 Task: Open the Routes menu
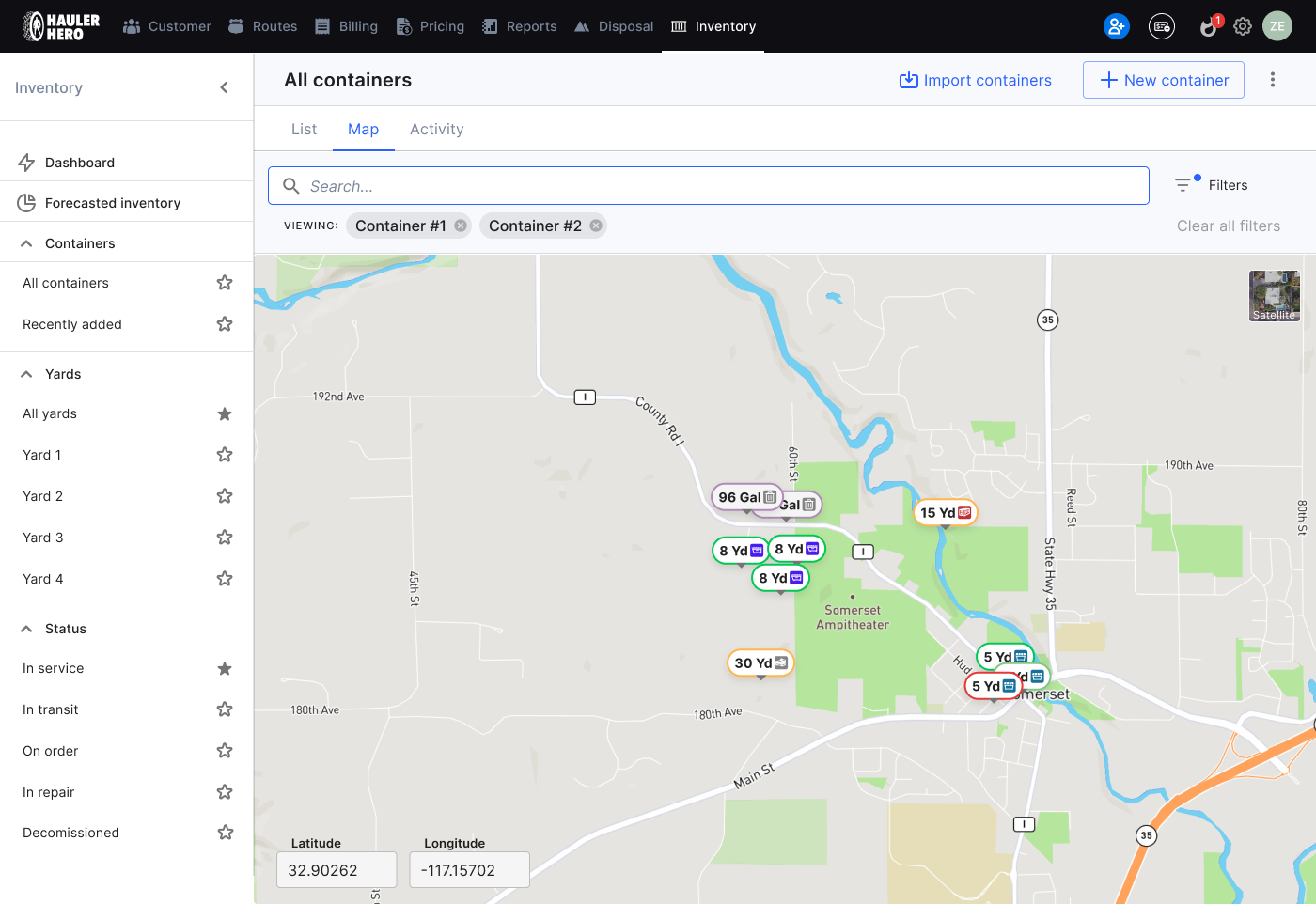[263, 26]
